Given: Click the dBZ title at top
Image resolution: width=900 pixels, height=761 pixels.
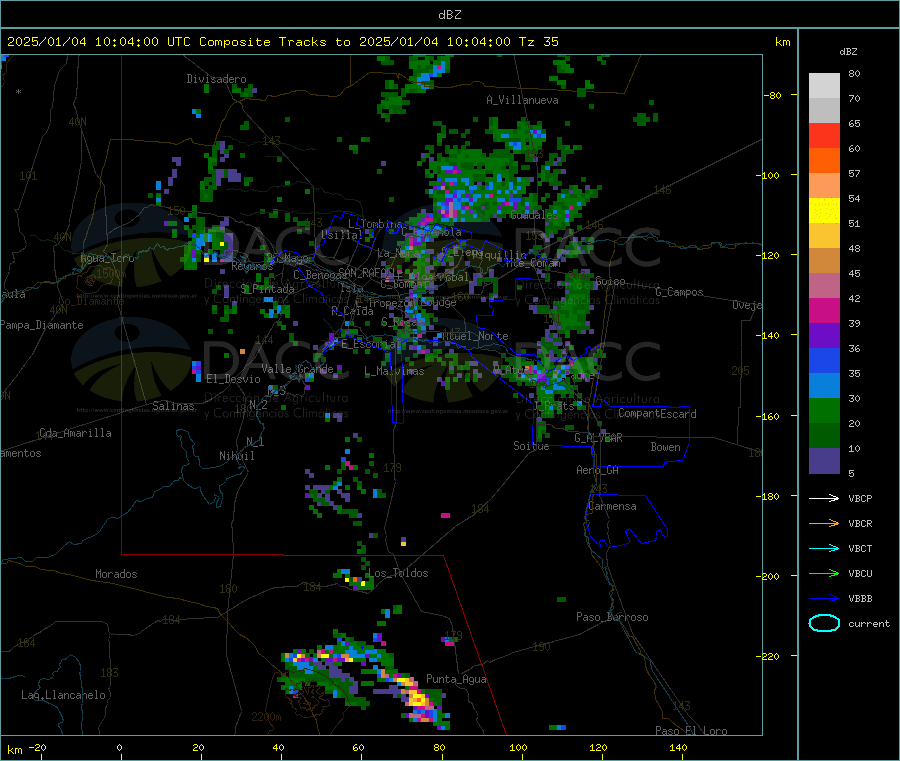Looking at the screenshot, I should tap(449, 15).
